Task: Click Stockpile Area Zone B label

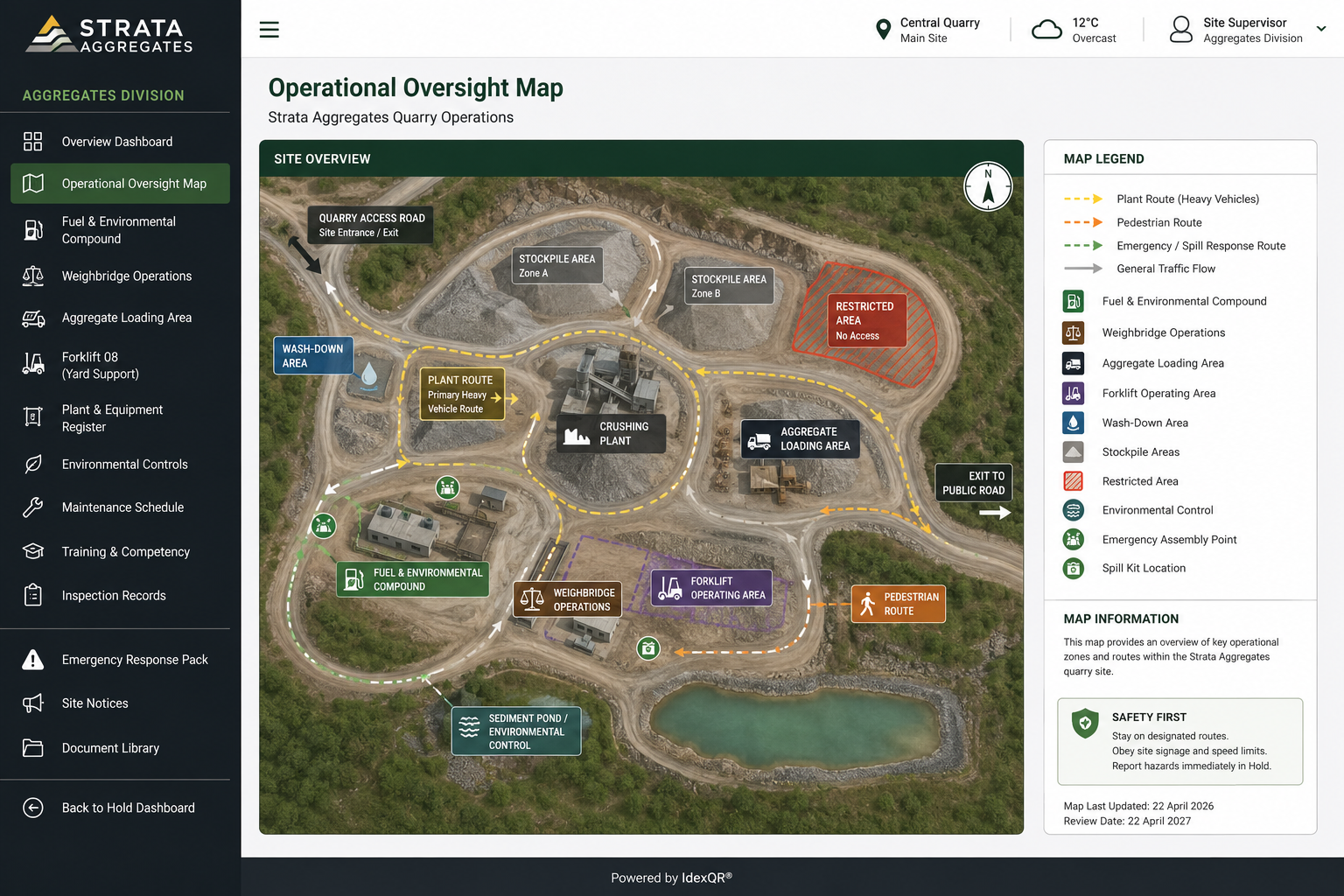Action: [729, 286]
